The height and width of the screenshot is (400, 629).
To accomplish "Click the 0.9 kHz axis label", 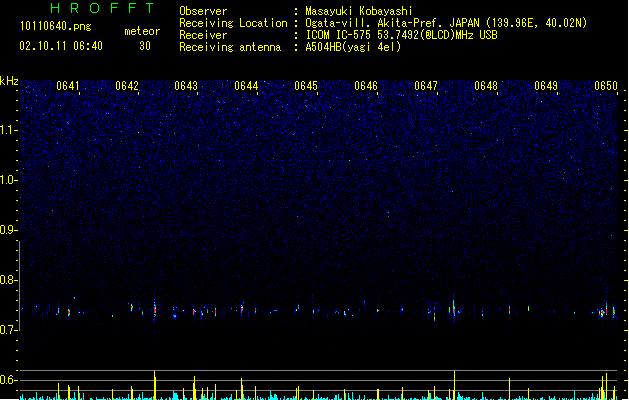I will pos(9,230).
